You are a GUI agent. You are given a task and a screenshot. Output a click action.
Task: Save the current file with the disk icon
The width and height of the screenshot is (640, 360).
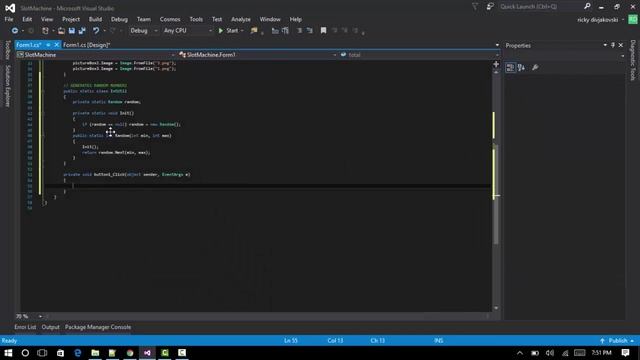tap(72, 31)
